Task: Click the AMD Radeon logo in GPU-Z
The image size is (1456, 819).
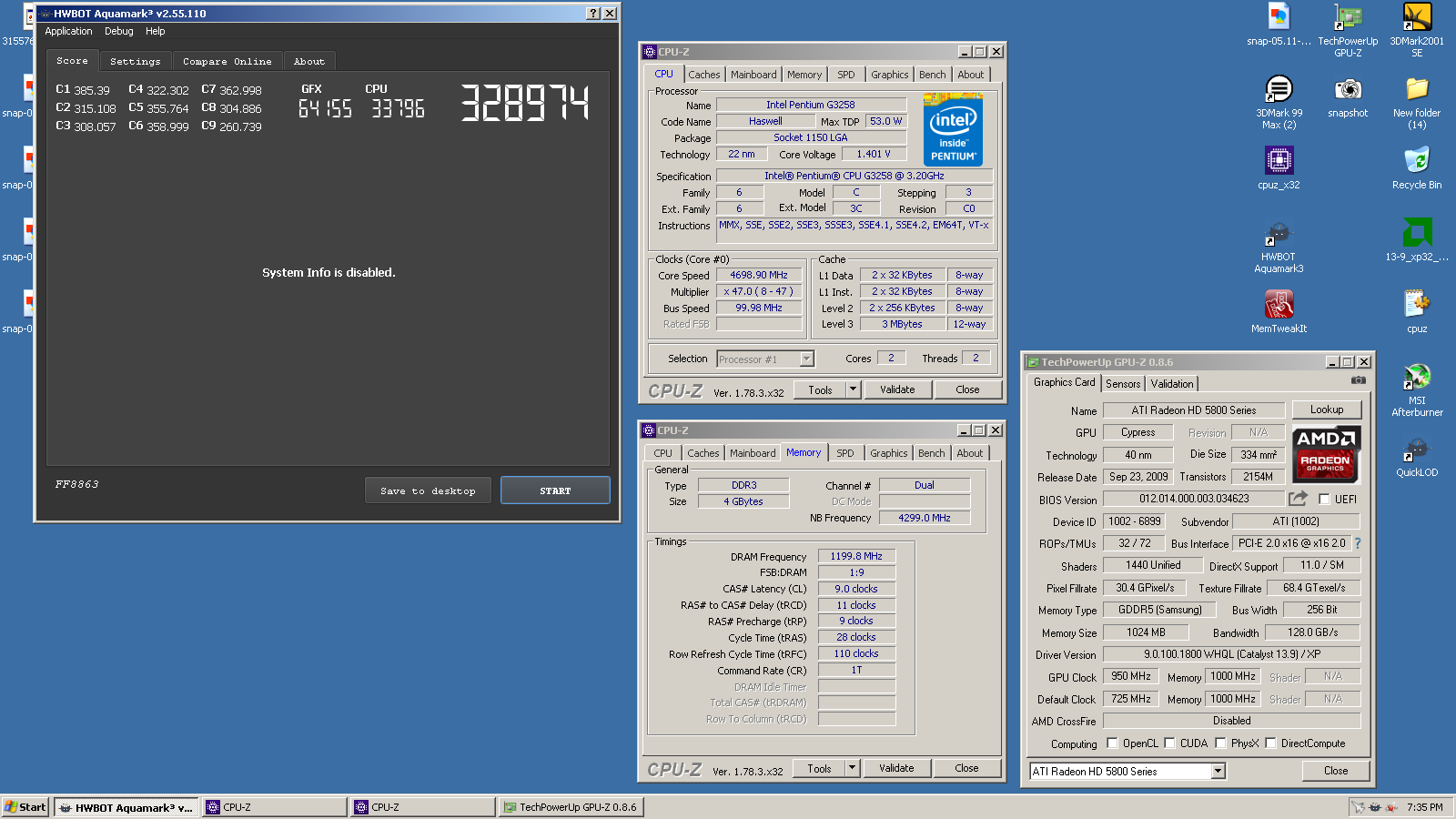Action: [x=1326, y=453]
